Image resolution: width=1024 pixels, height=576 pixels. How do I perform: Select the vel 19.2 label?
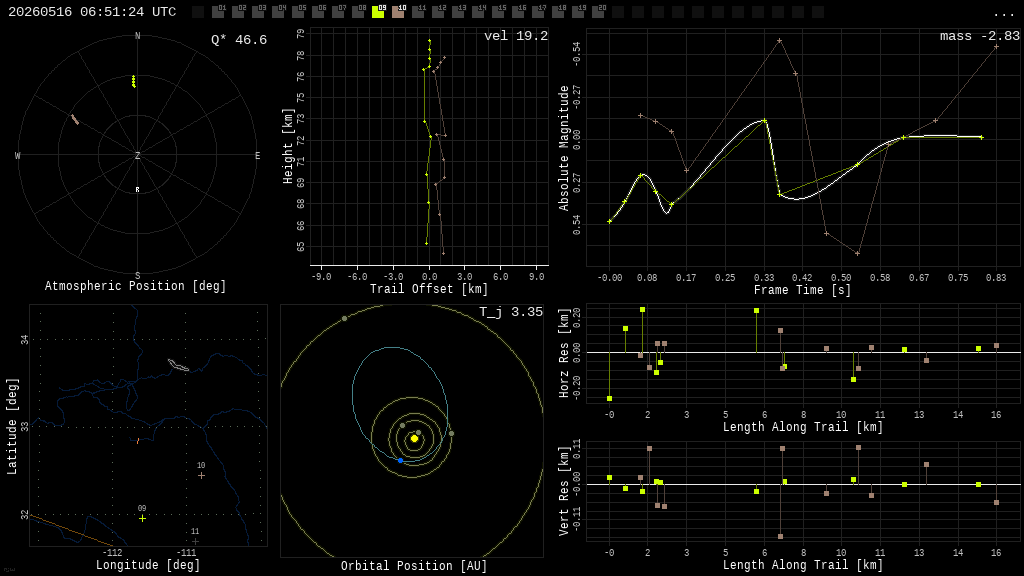[516, 36]
